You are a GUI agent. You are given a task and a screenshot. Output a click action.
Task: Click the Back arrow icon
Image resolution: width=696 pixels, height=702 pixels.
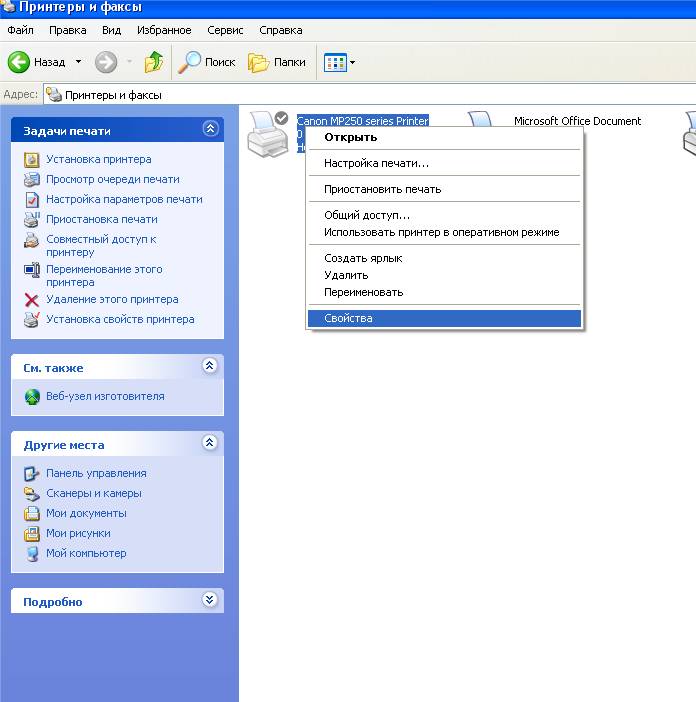click(x=19, y=62)
